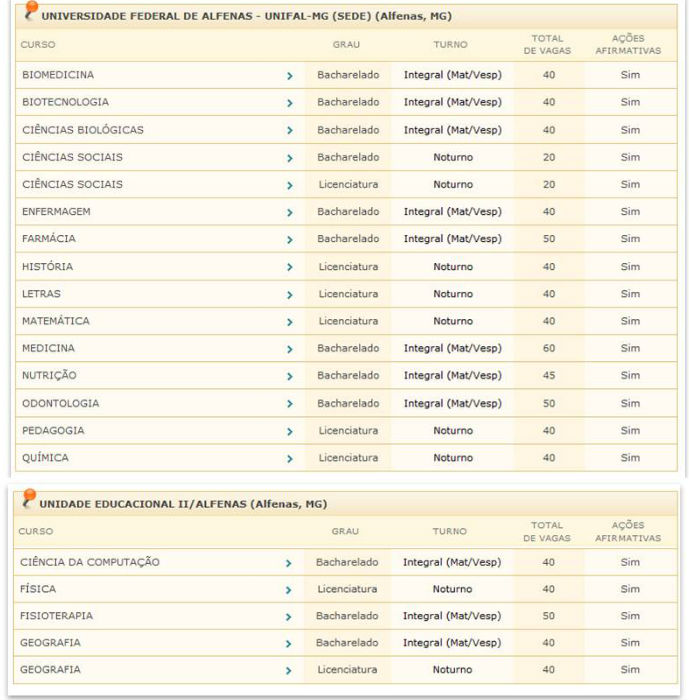The height and width of the screenshot is (700, 689).
Task: Click the Total de Vagas column header in first table
Action: [548, 45]
